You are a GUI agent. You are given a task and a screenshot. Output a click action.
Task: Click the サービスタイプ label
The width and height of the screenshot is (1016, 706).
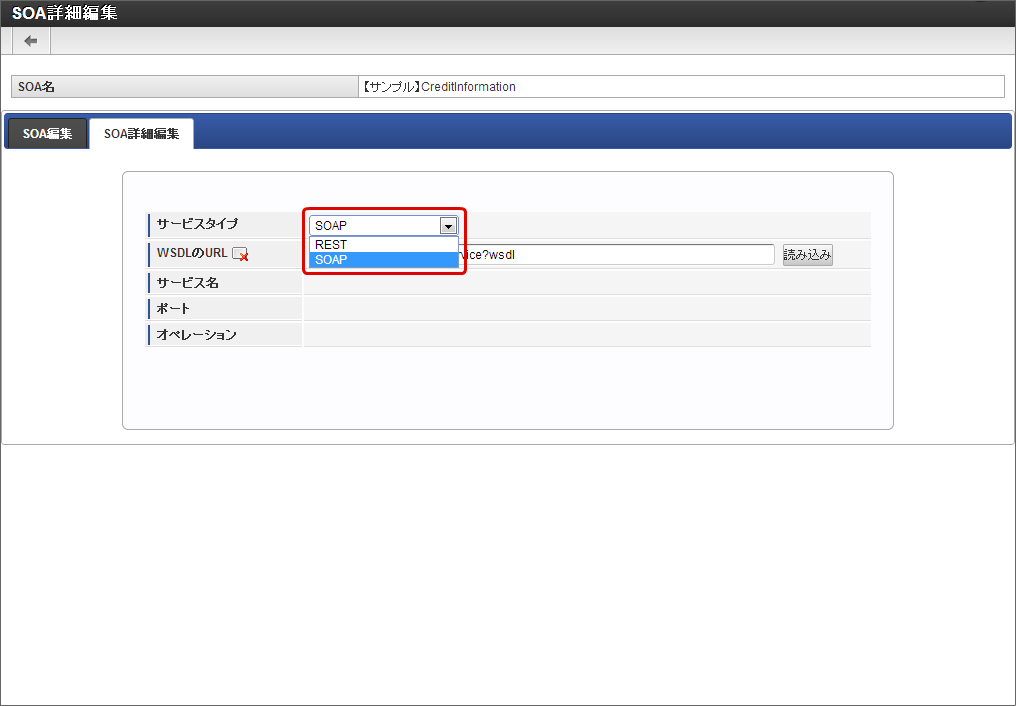[x=197, y=224]
